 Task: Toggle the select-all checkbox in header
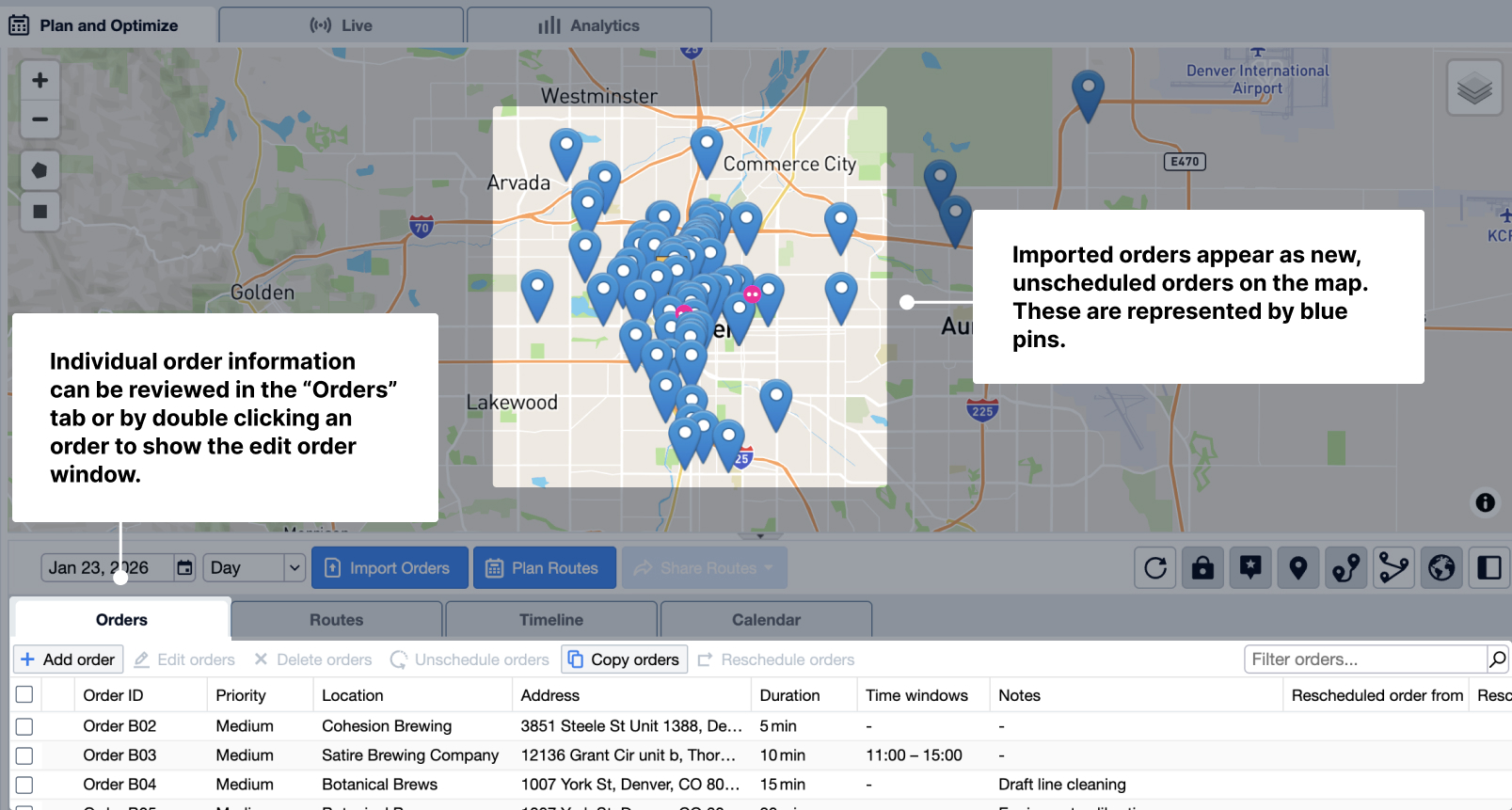[24, 694]
